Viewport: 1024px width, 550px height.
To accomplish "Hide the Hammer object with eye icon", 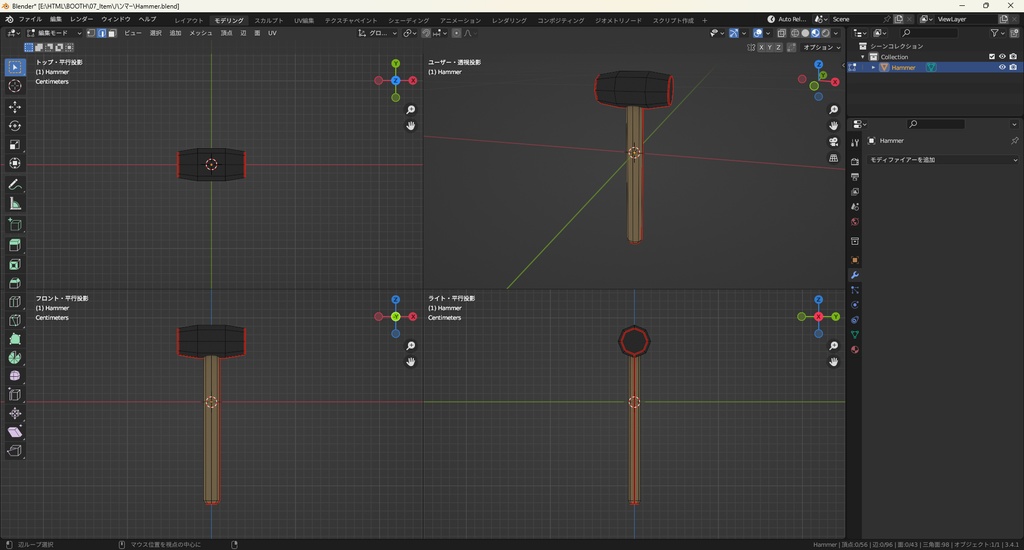I will point(1002,68).
